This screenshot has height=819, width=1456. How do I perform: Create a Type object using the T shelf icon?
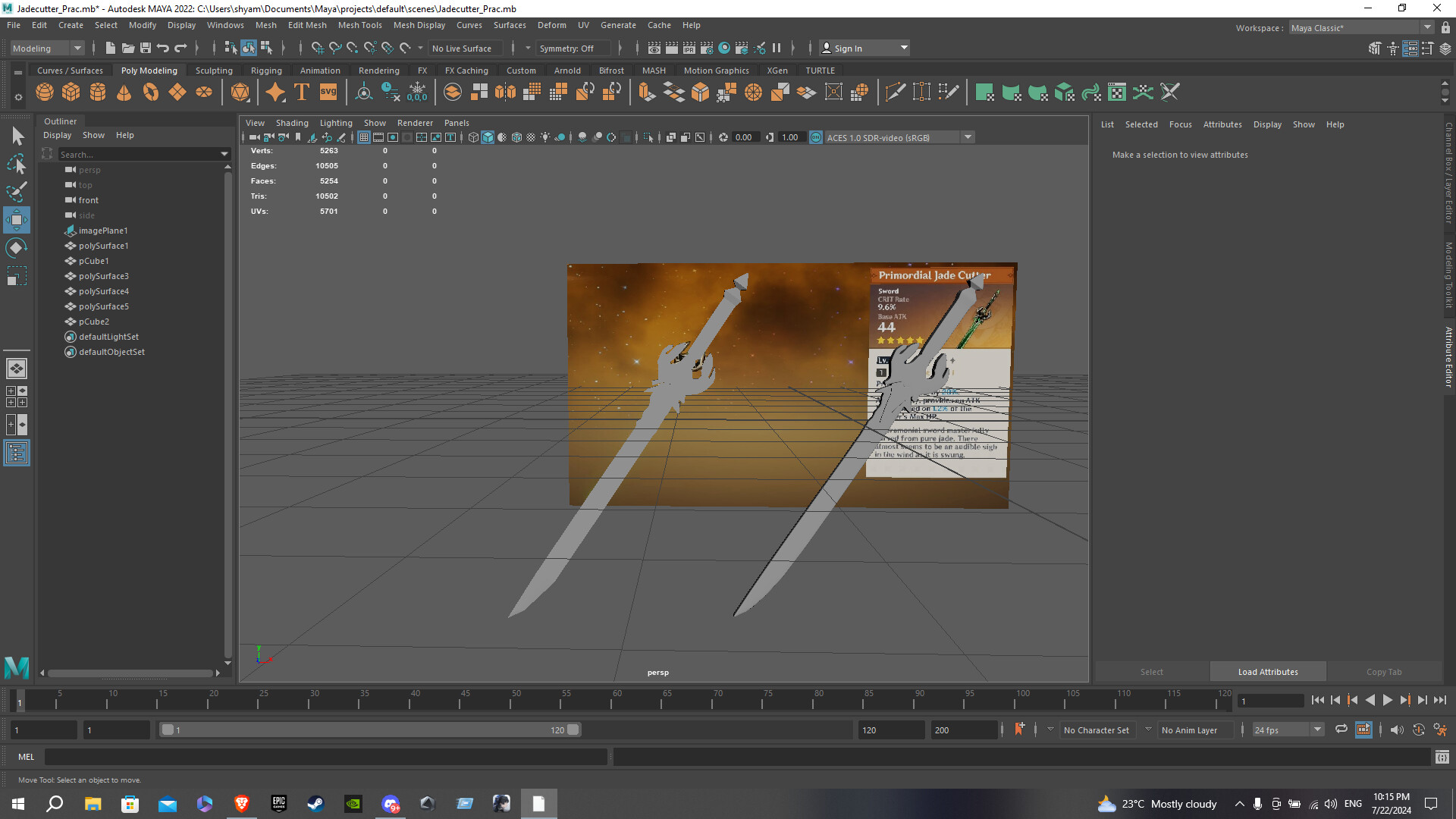click(301, 92)
